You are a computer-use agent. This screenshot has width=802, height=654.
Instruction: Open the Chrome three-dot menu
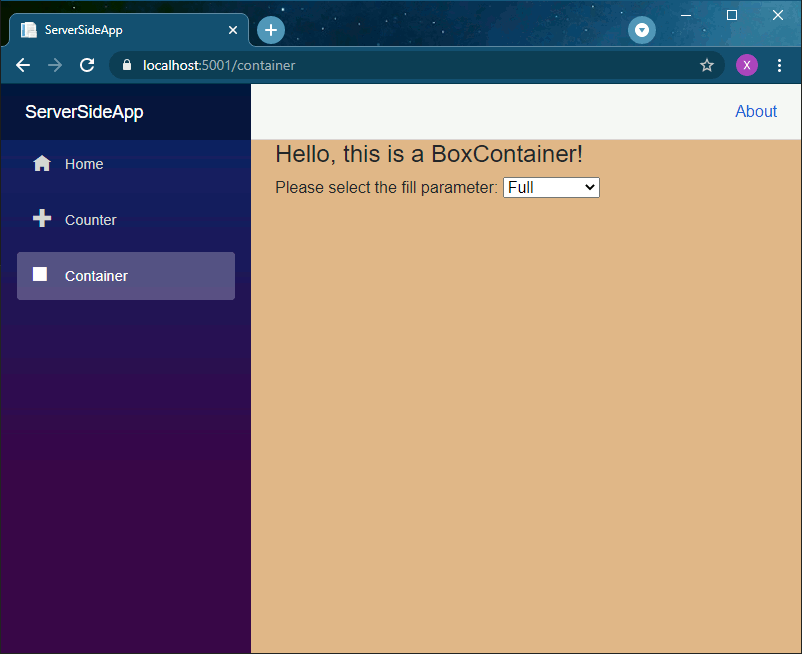780,65
